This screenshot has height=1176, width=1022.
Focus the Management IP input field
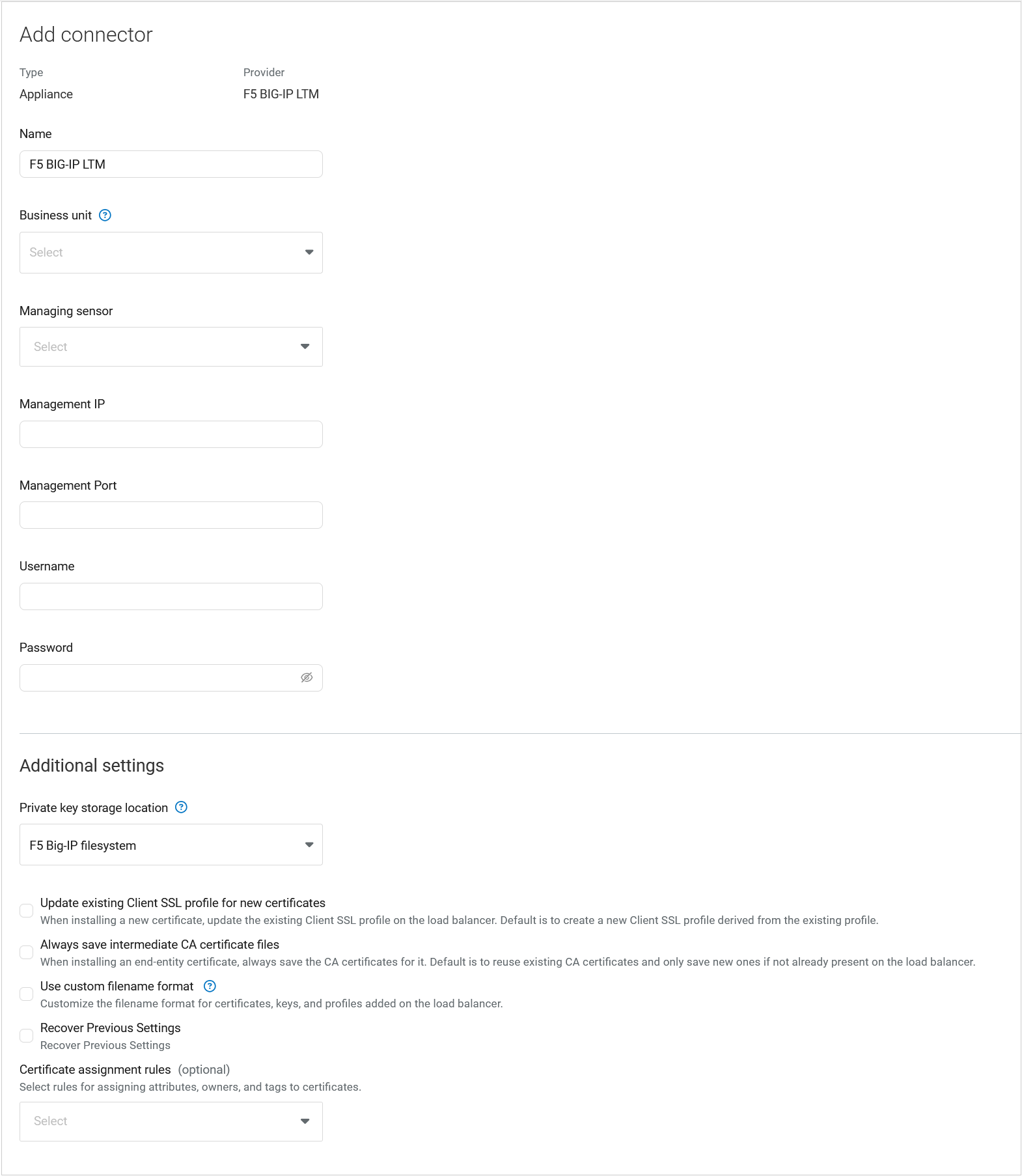pyautogui.click(x=171, y=434)
